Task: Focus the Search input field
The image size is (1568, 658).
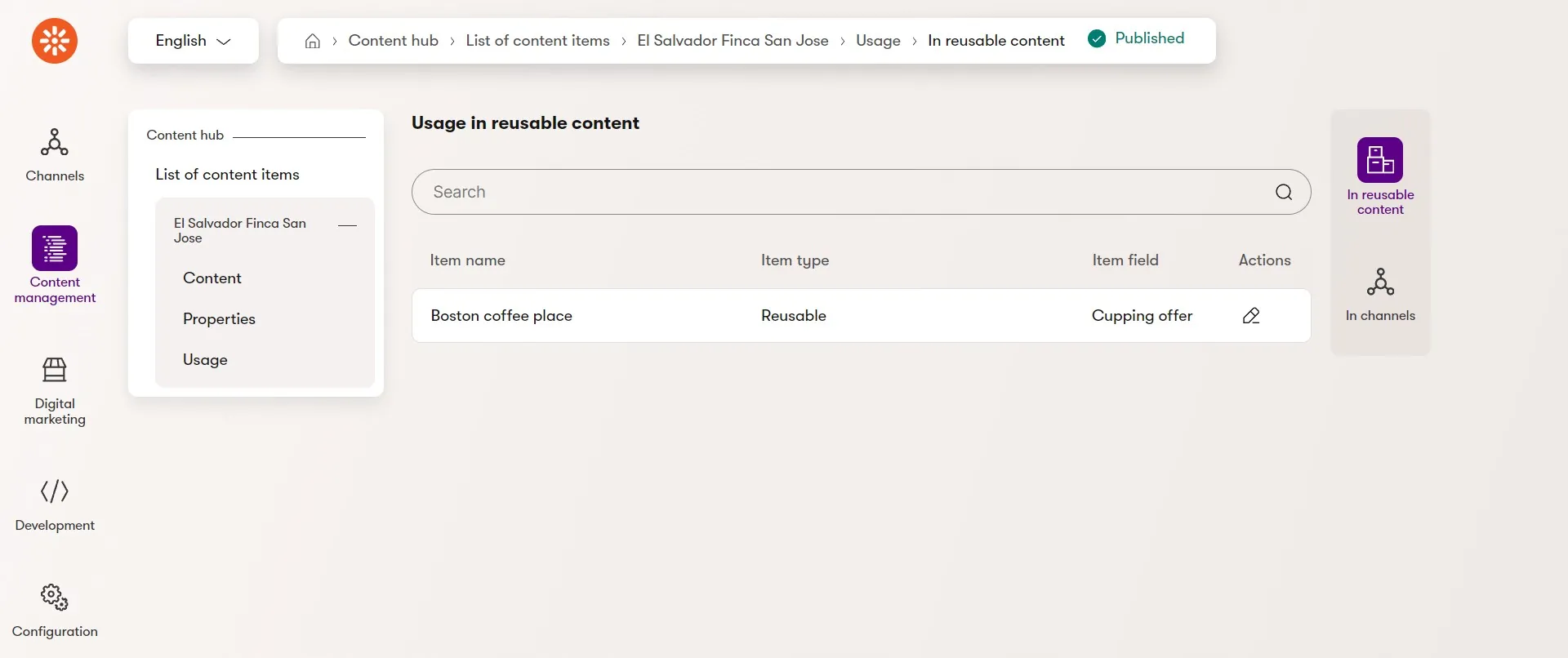Action: (849, 192)
